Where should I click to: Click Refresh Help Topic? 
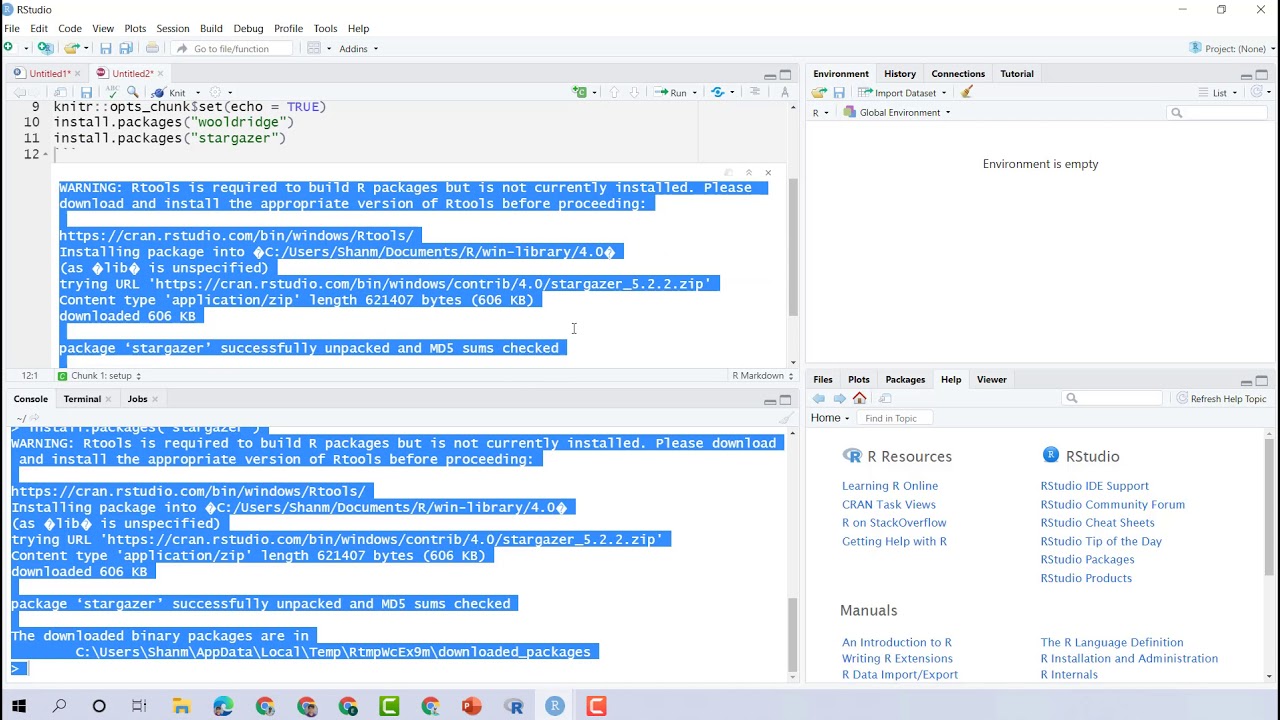[x=1221, y=399]
